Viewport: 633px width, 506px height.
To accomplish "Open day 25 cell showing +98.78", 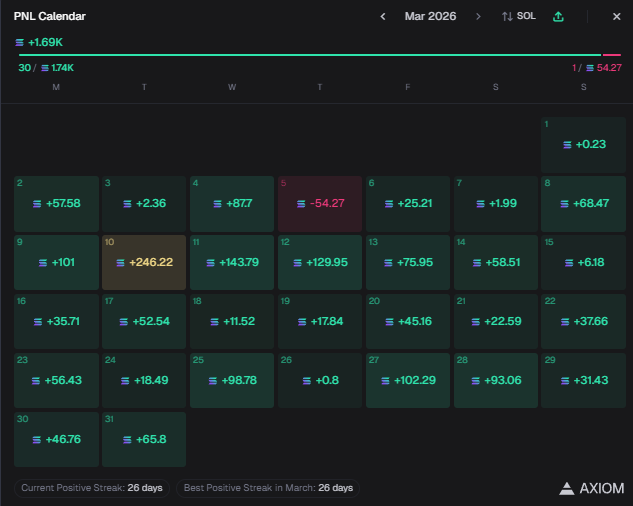I will [x=232, y=381].
